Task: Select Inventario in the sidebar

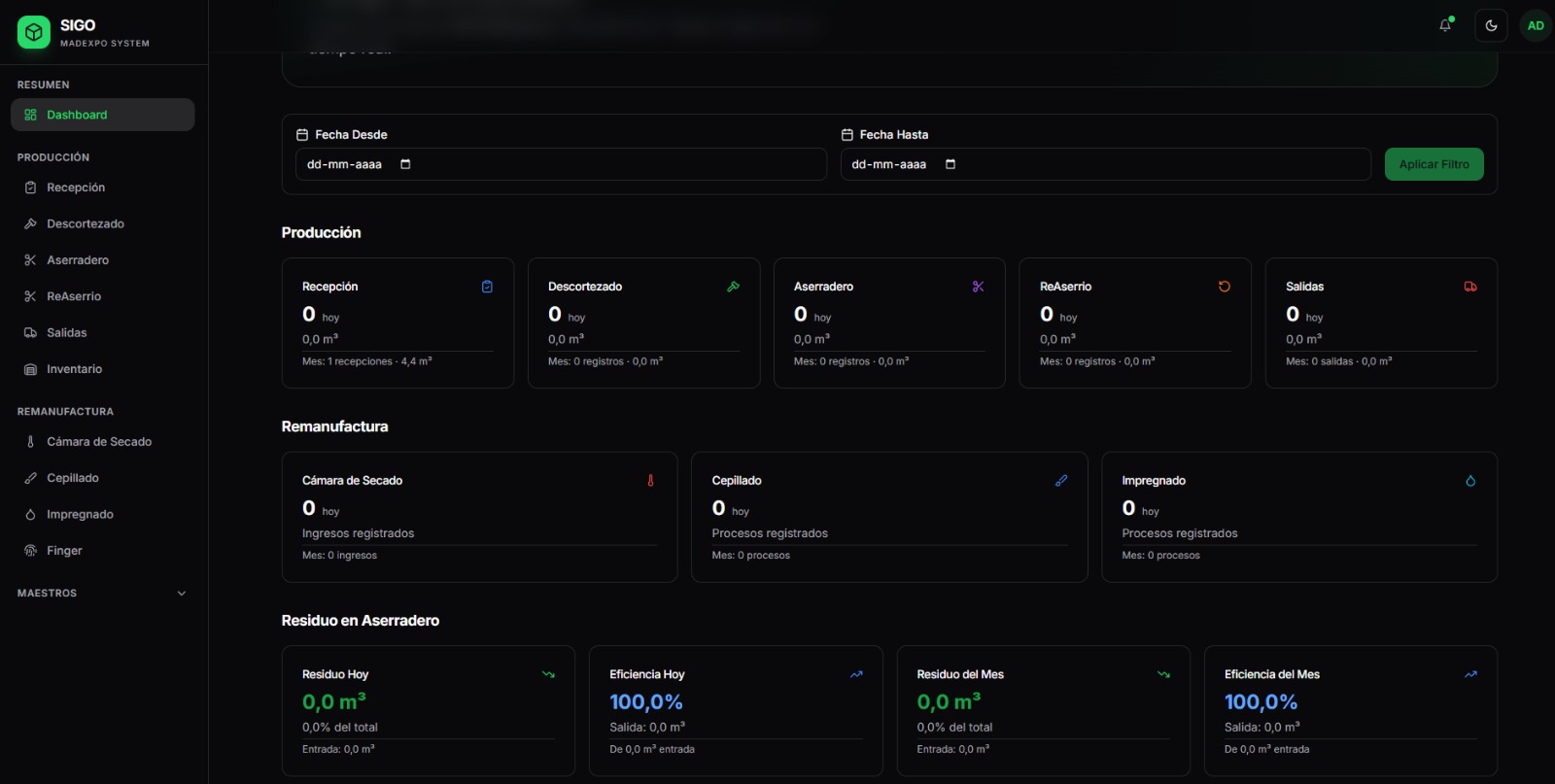Action: click(74, 369)
